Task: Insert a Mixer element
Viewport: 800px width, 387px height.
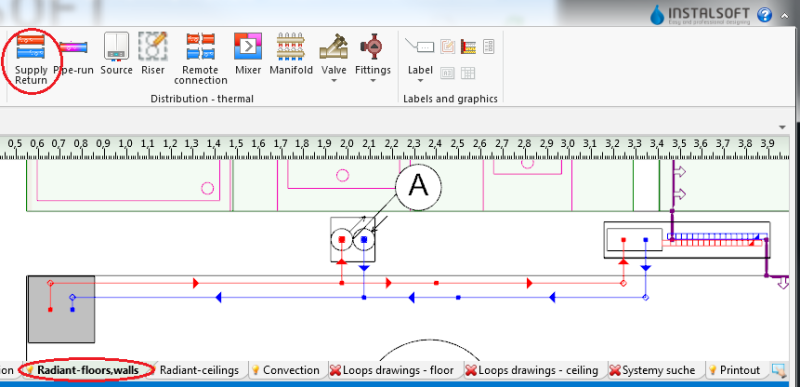Action: point(248,55)
